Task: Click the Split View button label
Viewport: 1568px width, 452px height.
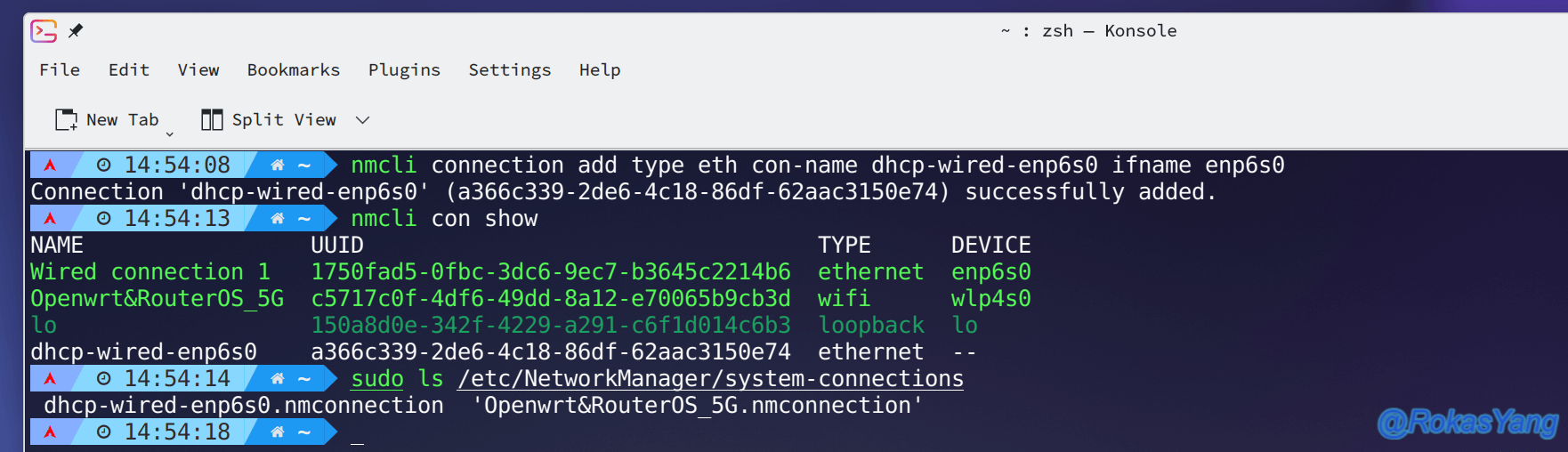Action: pos(284,120)
